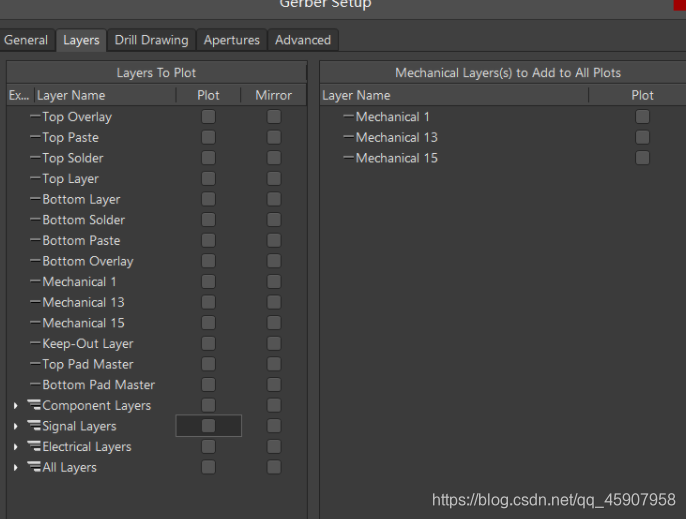This screenshot has width=686, height=519.
Task: Expand the Component Layers group
Action: pos(16,406)
